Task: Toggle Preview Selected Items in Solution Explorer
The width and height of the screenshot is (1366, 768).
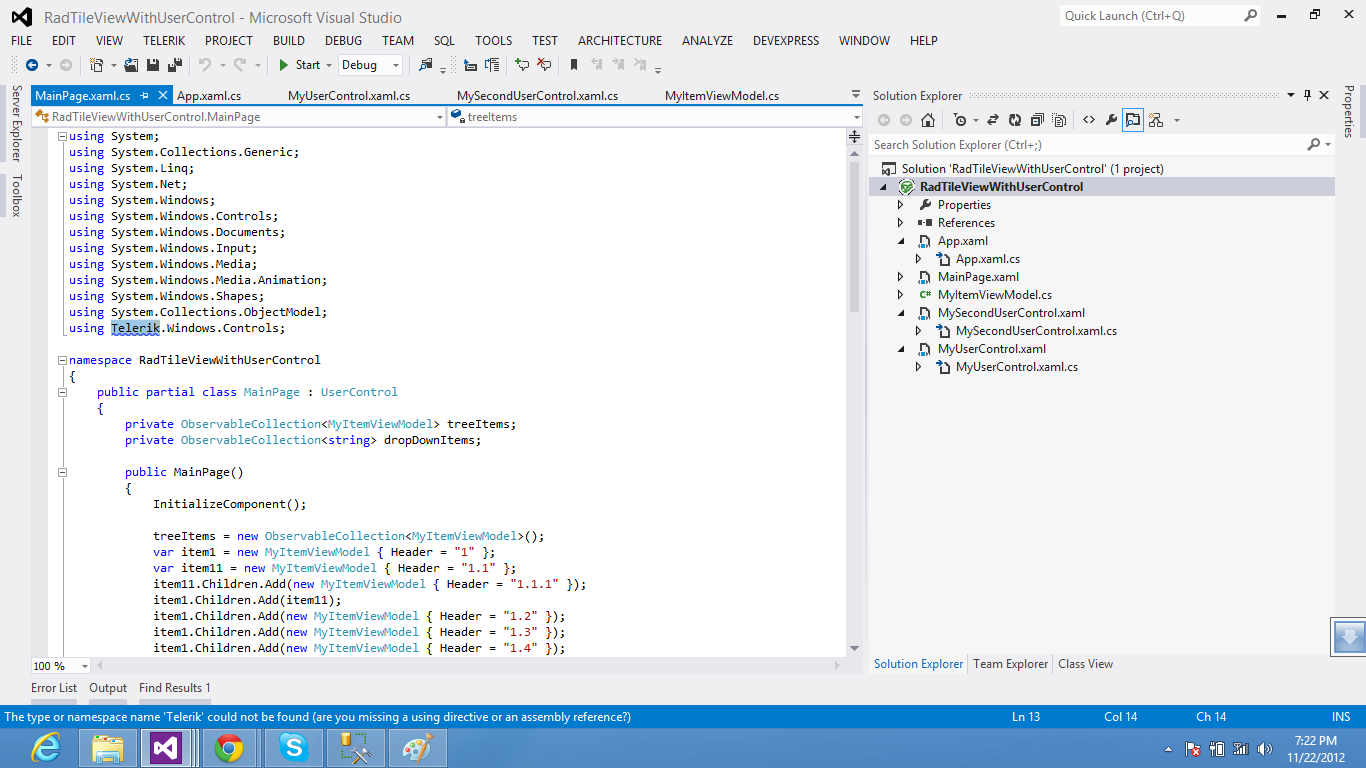Action: click(1133, 120)
